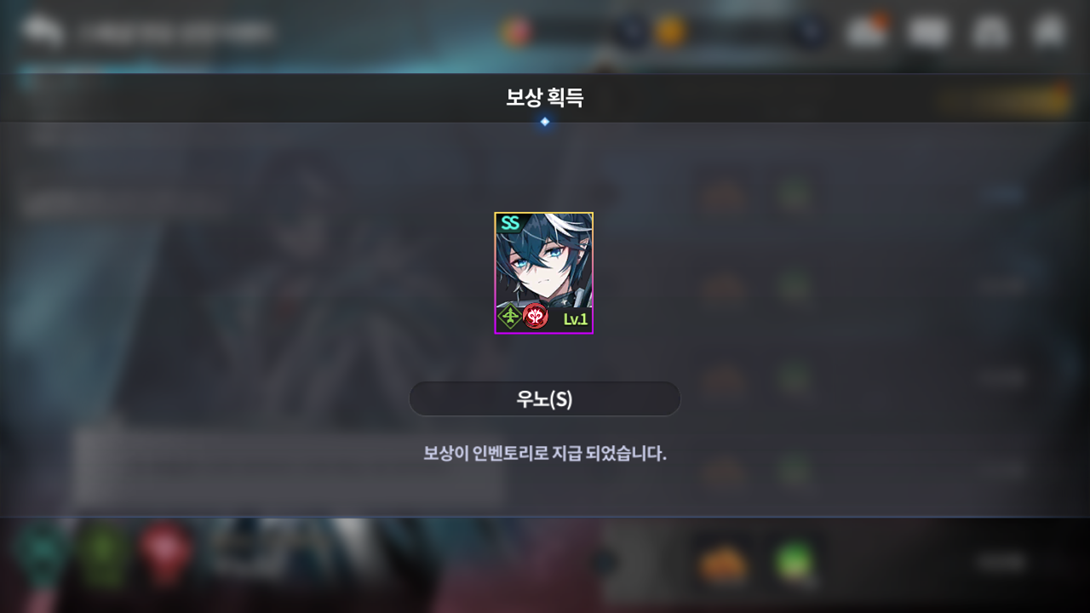Click the blue diamond marker under the title

pos(545,122)
